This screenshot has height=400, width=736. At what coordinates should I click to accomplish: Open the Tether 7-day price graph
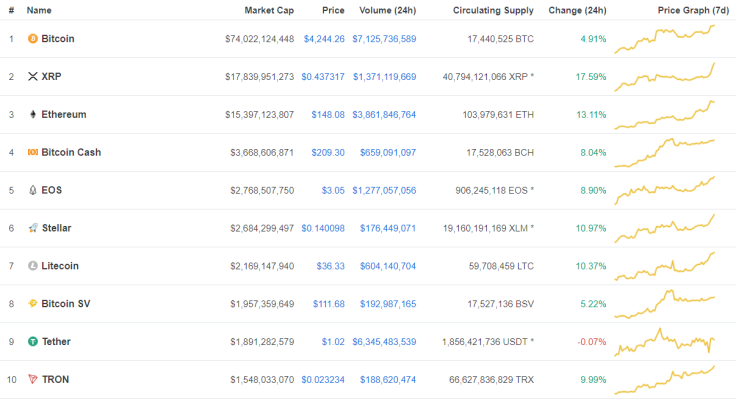point(665,342)
